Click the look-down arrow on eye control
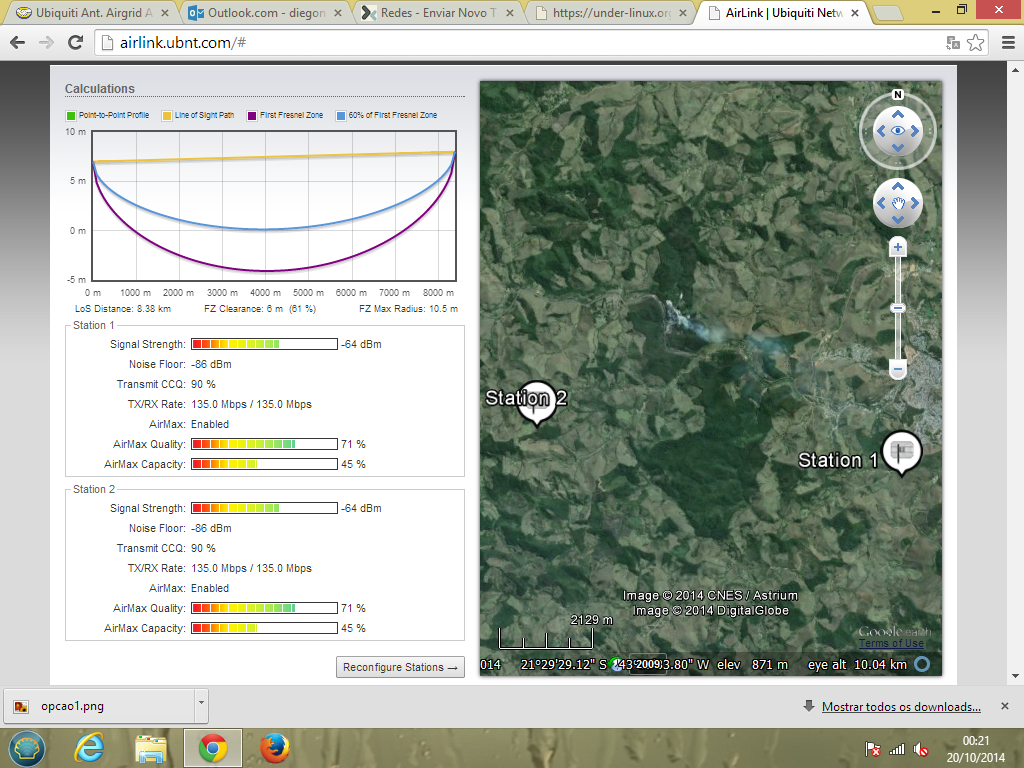 pos(897,148)
